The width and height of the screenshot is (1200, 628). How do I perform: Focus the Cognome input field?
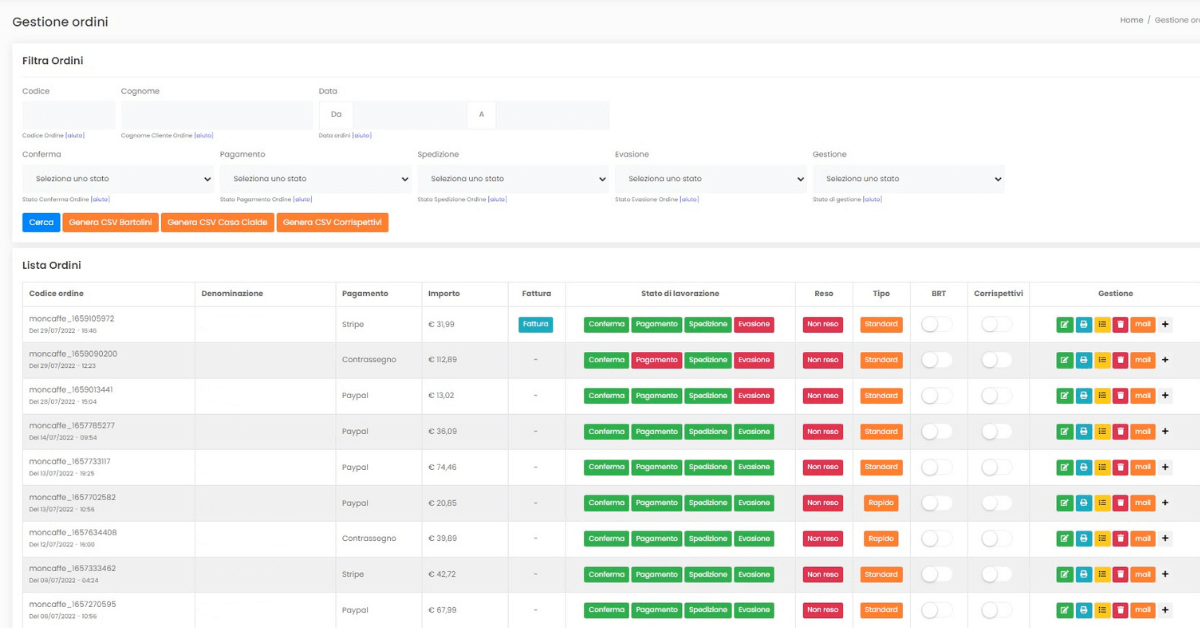pos(217,114)
